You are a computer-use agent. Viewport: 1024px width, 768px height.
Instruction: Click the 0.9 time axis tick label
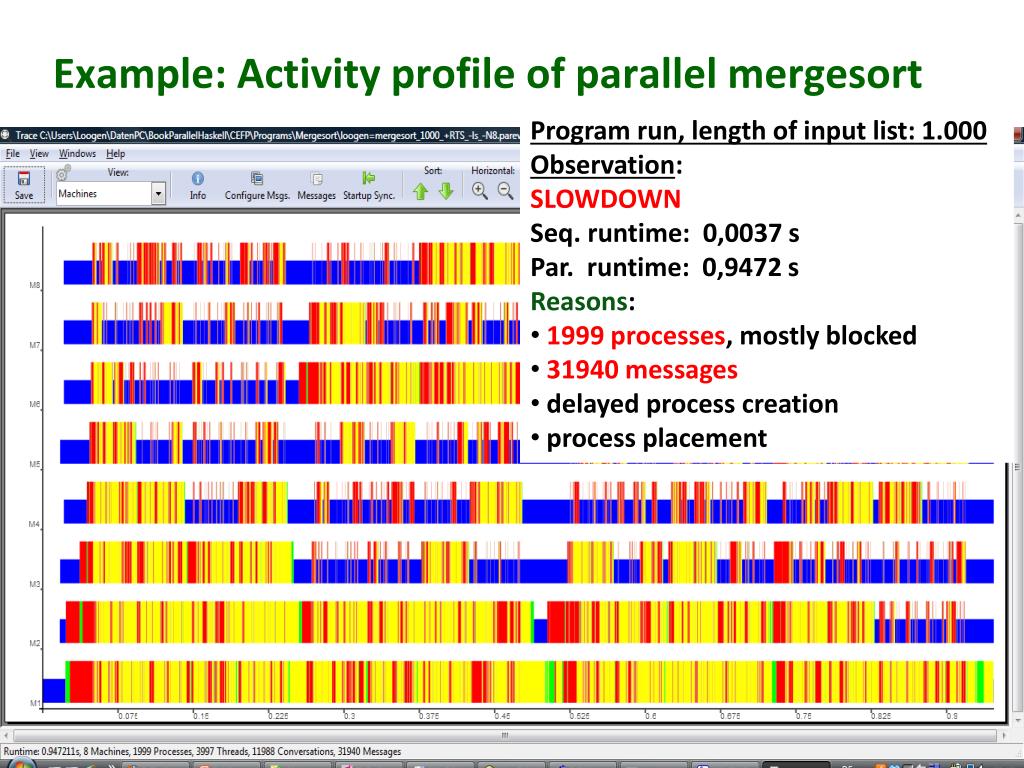(x=952, y=716)
